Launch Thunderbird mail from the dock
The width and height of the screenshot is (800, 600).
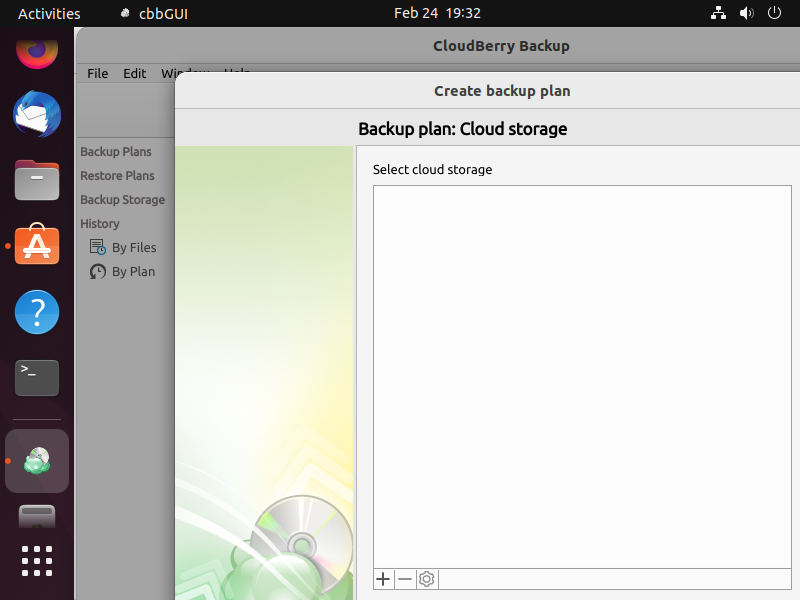[x=37, y=114]
